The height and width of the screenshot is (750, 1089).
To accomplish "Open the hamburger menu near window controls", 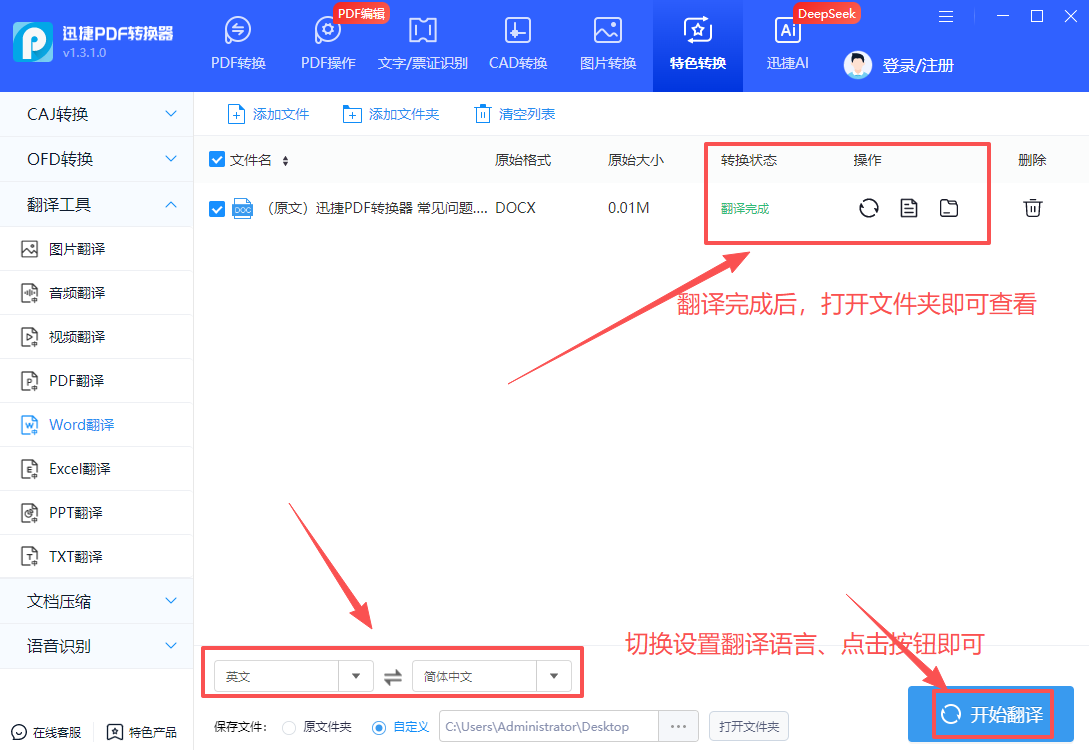I will click(946, 16).
